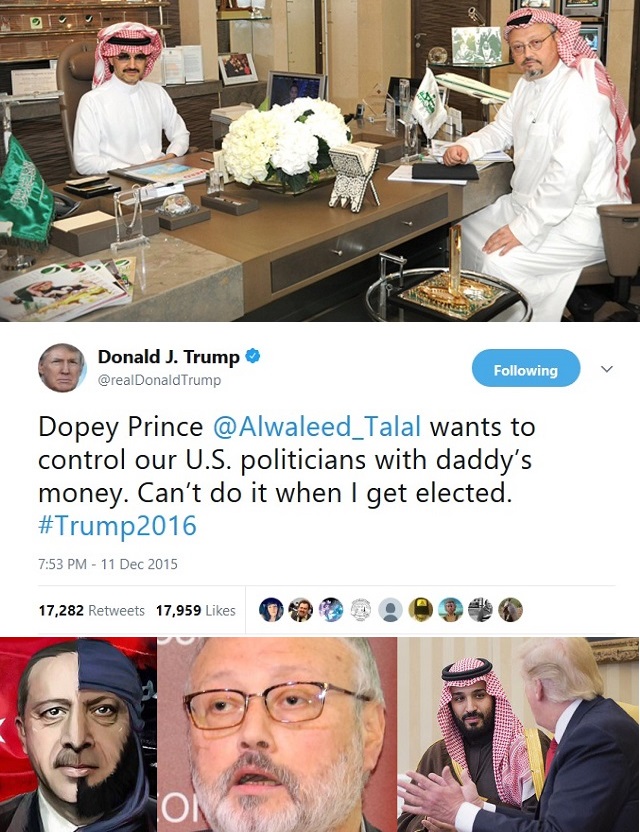
Task: Open the top photo of two men at a desk
Action: click(x=320, y=161)
